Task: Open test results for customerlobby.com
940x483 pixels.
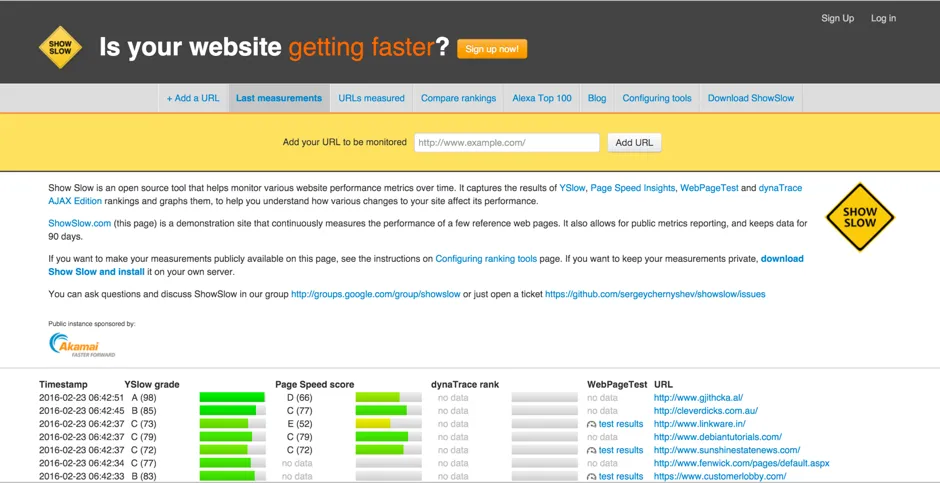Action: tap(620, 477)
